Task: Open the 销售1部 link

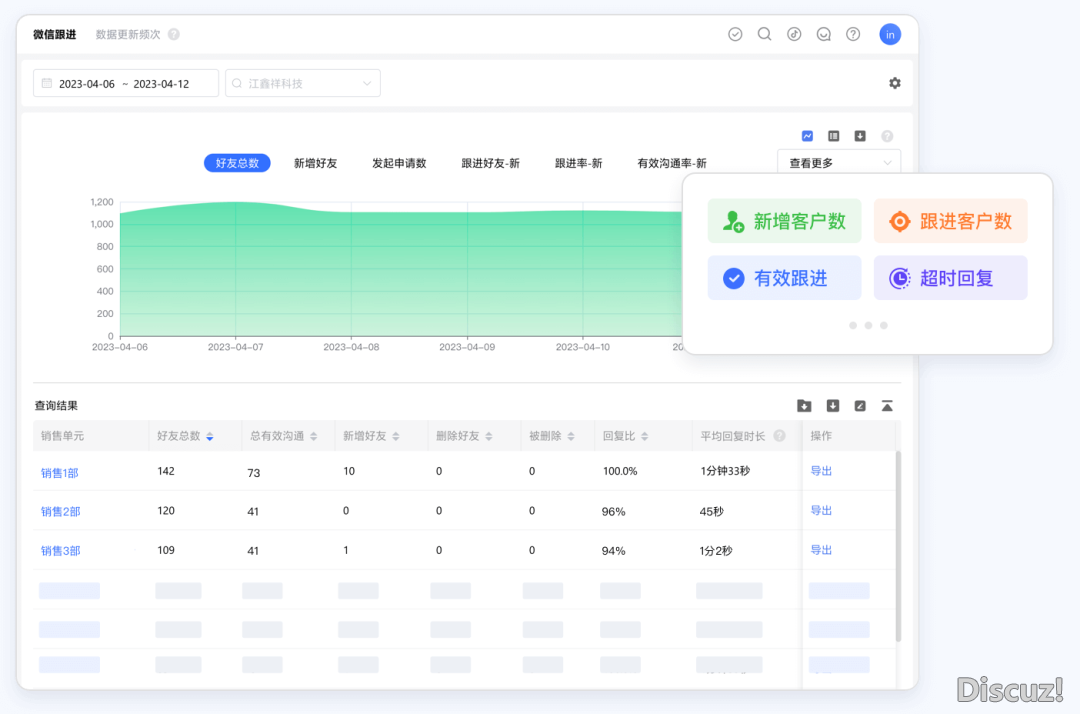Action: click(60, 473)
